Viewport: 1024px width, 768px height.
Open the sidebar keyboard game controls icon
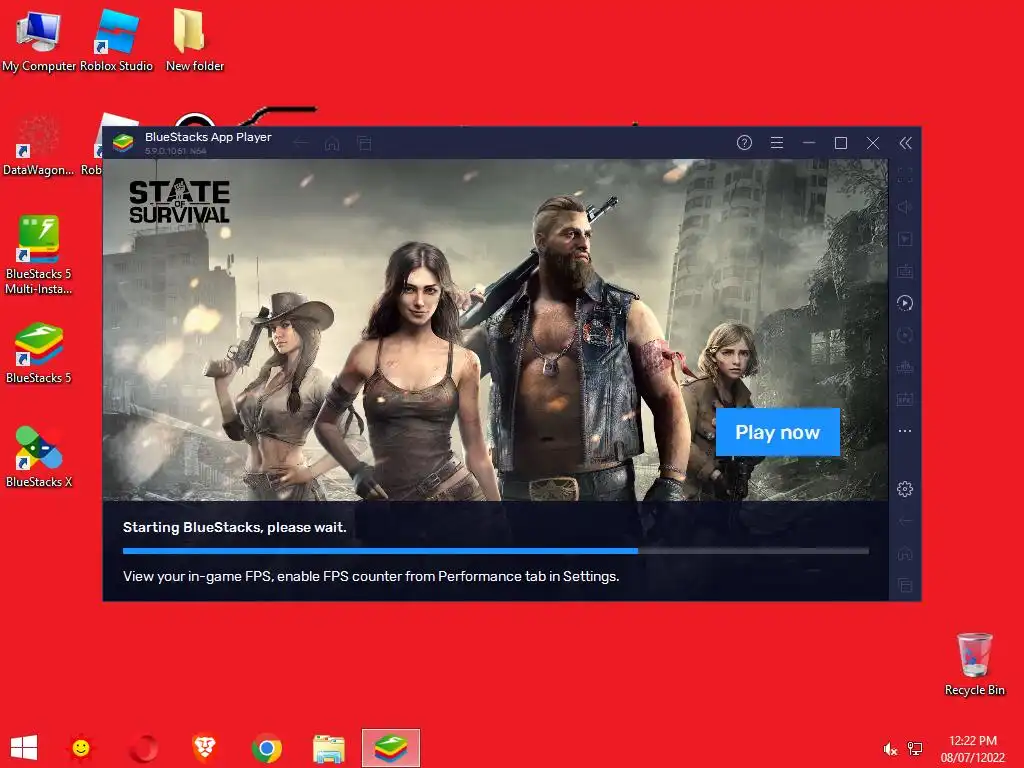(x=904, y=271)
